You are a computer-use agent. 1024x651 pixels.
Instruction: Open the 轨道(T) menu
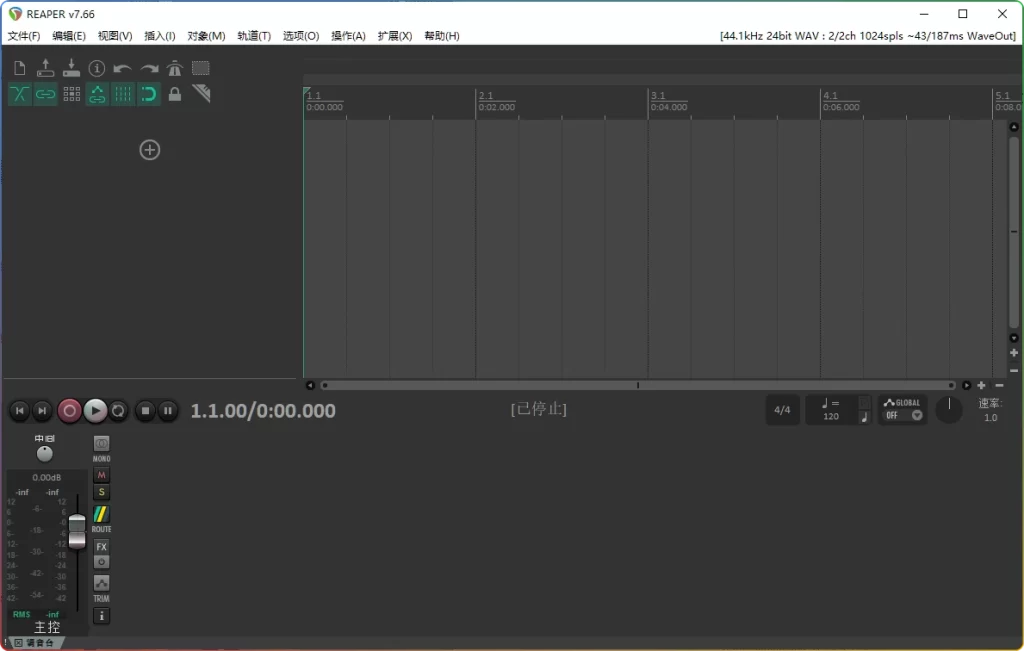pos(254,35)
